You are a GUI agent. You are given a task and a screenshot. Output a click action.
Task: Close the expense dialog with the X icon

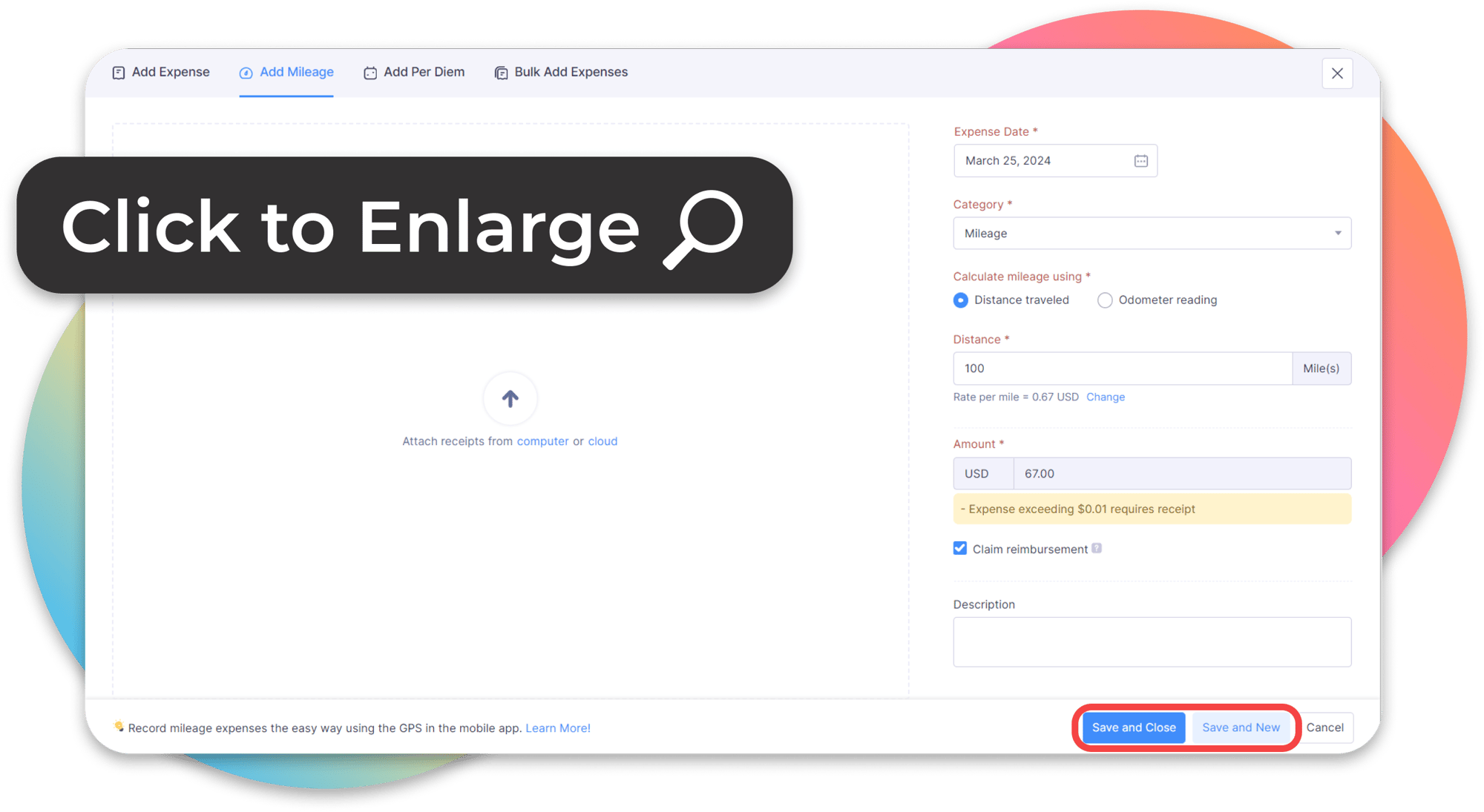point(1337,73)
